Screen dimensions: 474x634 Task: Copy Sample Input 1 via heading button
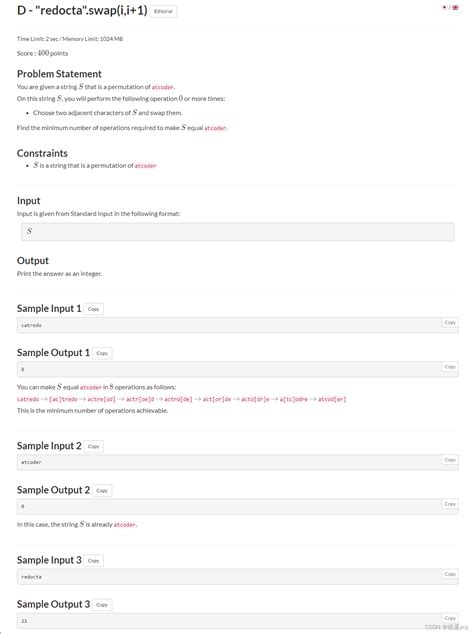click(93, 309)
